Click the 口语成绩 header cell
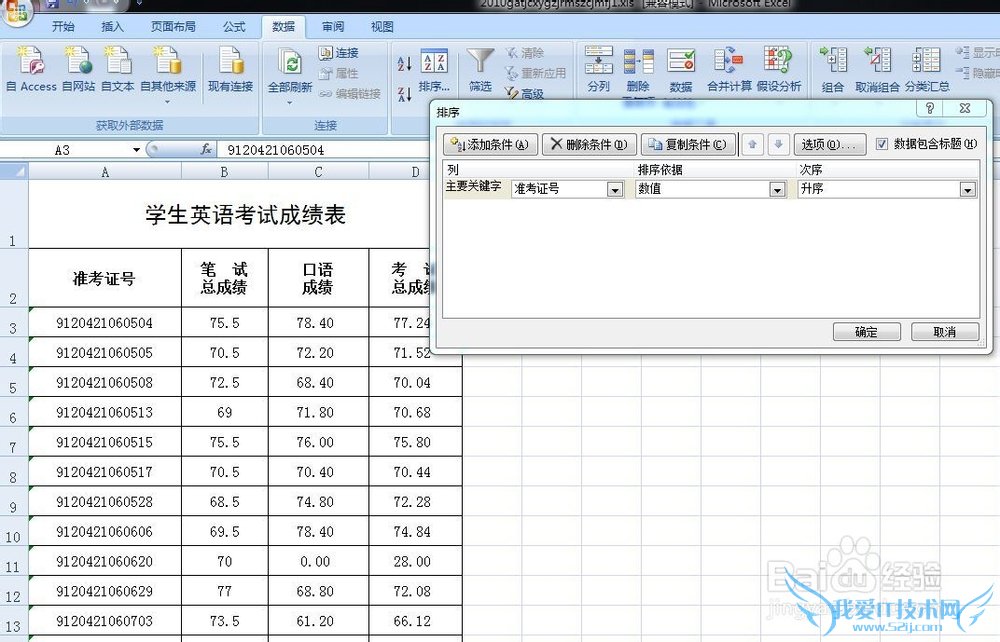Image resolution: width=1000 pixels, height=642 pixels. 318,279
